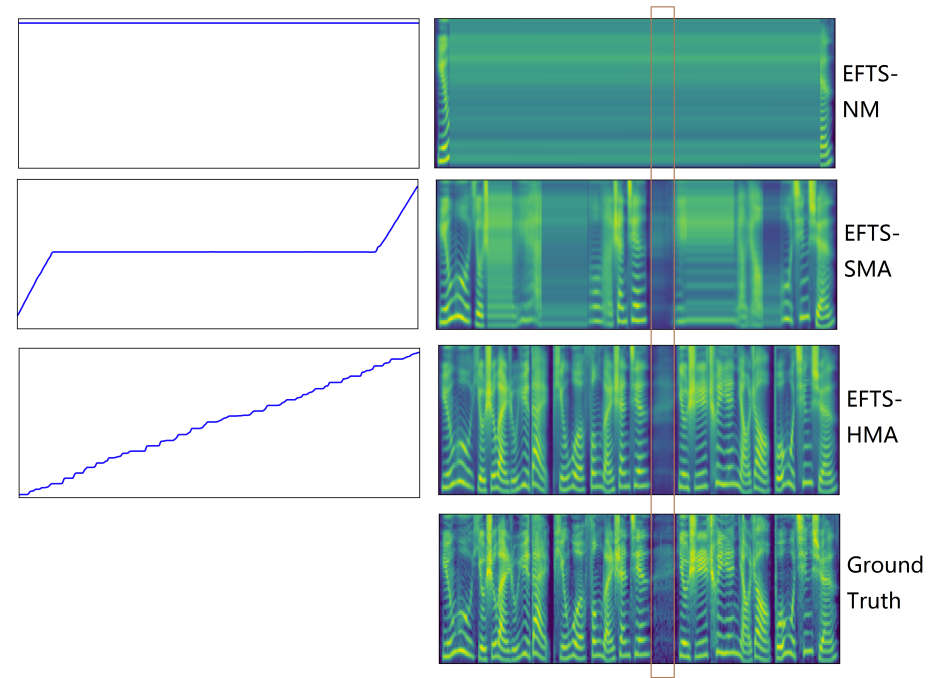Screen dimensions: 946x678
Task: Select the EFTS-SMA spectrogram image
Action: coord(636,255)
